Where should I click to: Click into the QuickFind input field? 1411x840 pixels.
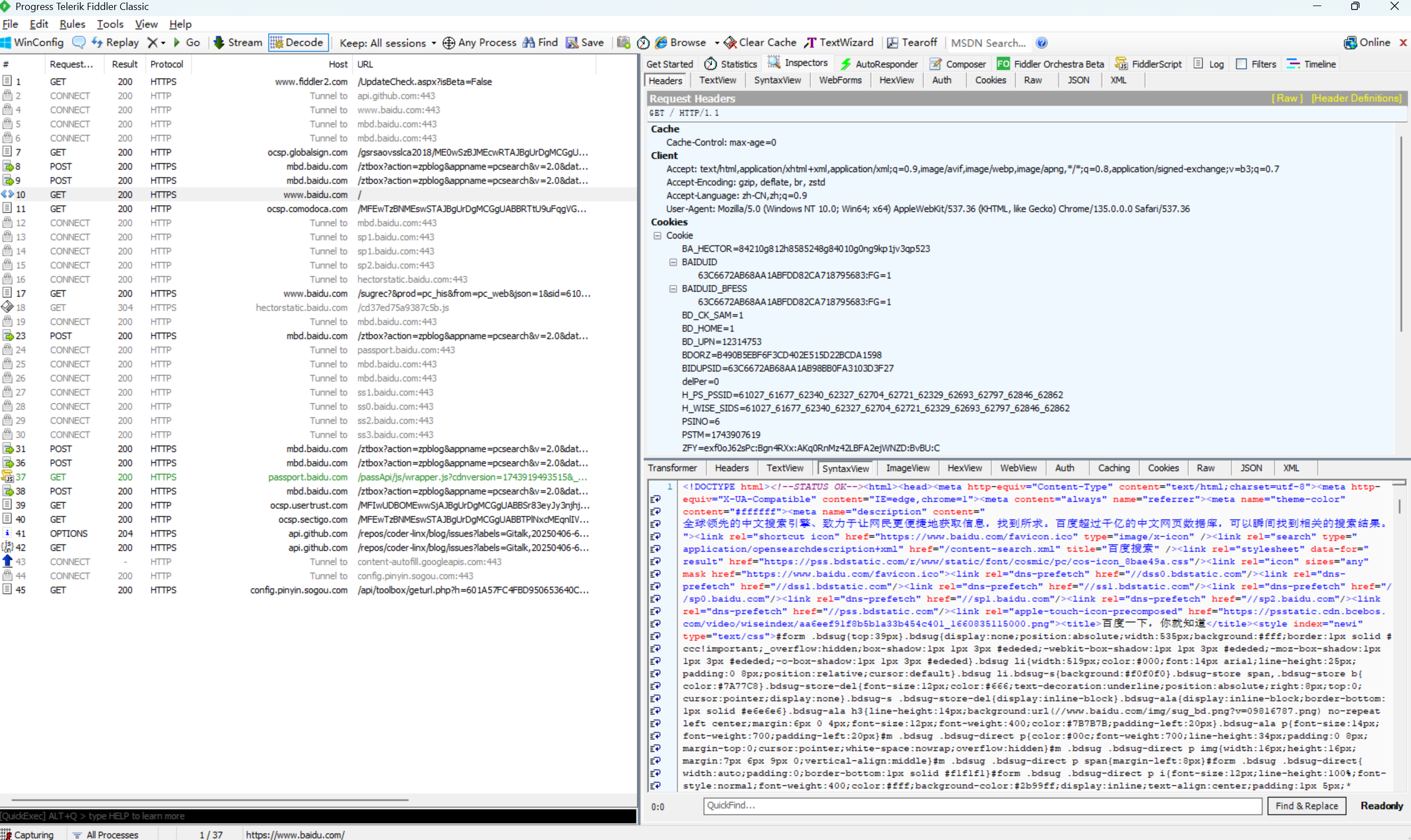pos(982,806)
